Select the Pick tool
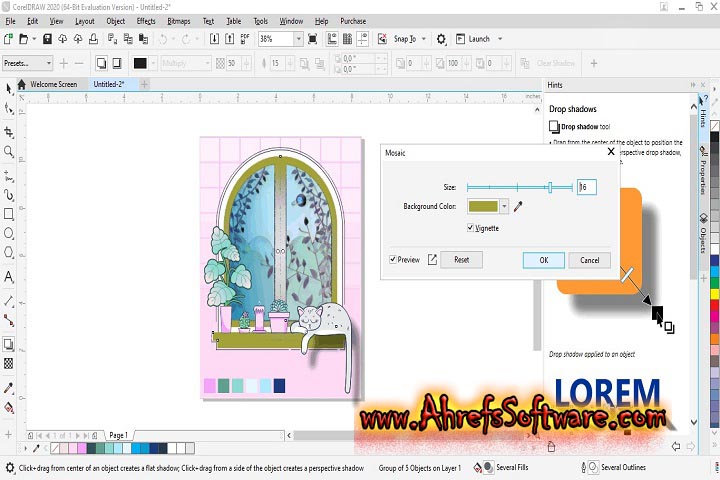The height and width of the screenshot is (480, 720). 8,89
